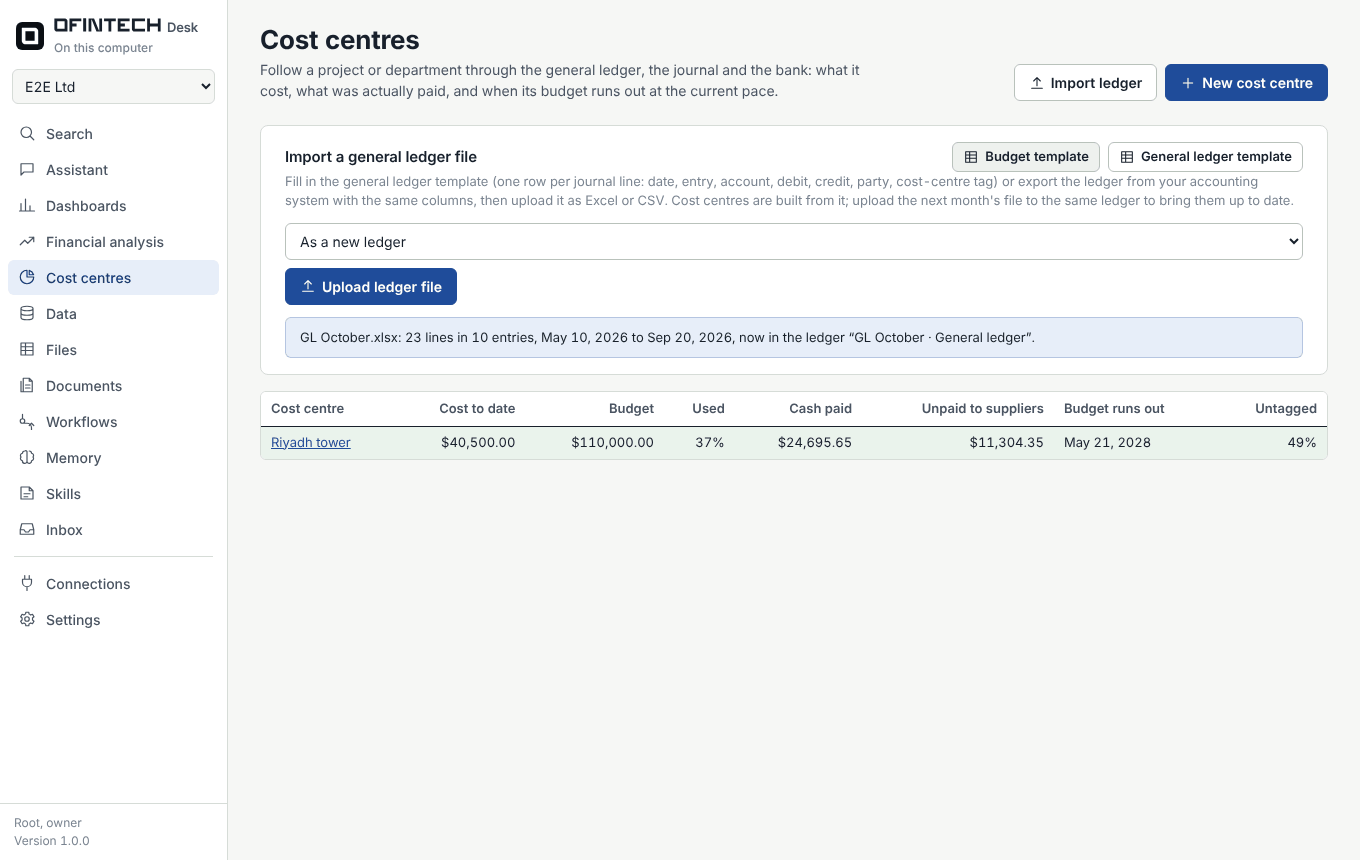Open Search from the sidebar
Image resolution: width=1360 pixels, height=860 pixels.
click(113, 134)
